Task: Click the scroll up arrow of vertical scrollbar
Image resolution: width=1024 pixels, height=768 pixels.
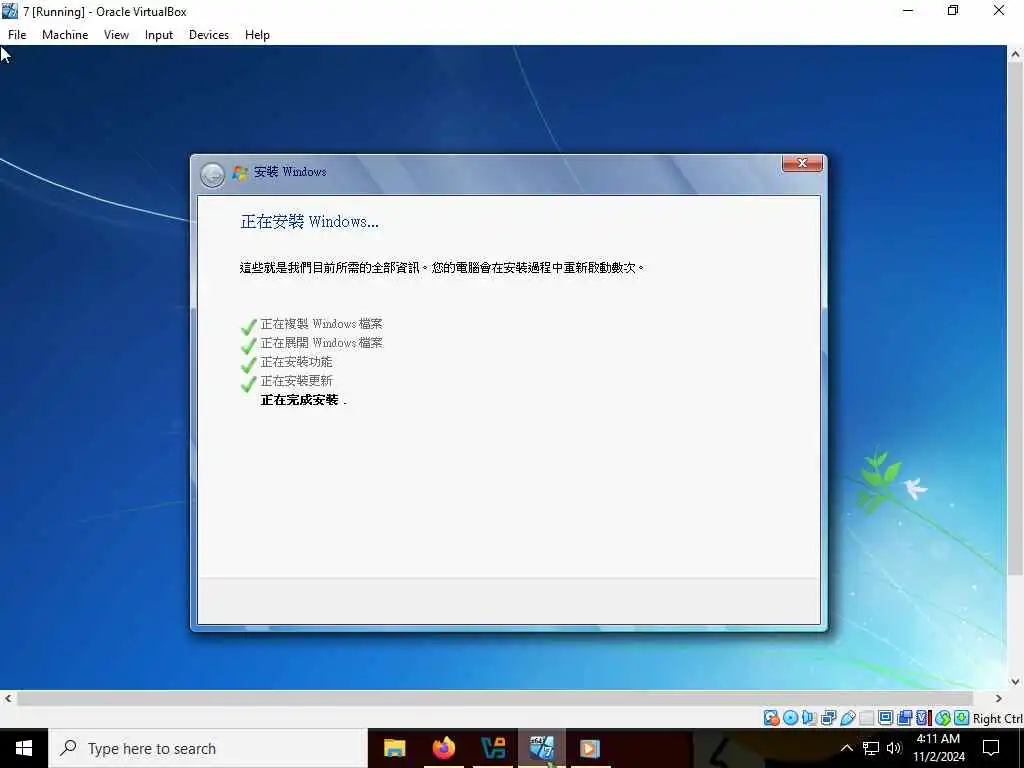Action: (x=1015, y=55)
